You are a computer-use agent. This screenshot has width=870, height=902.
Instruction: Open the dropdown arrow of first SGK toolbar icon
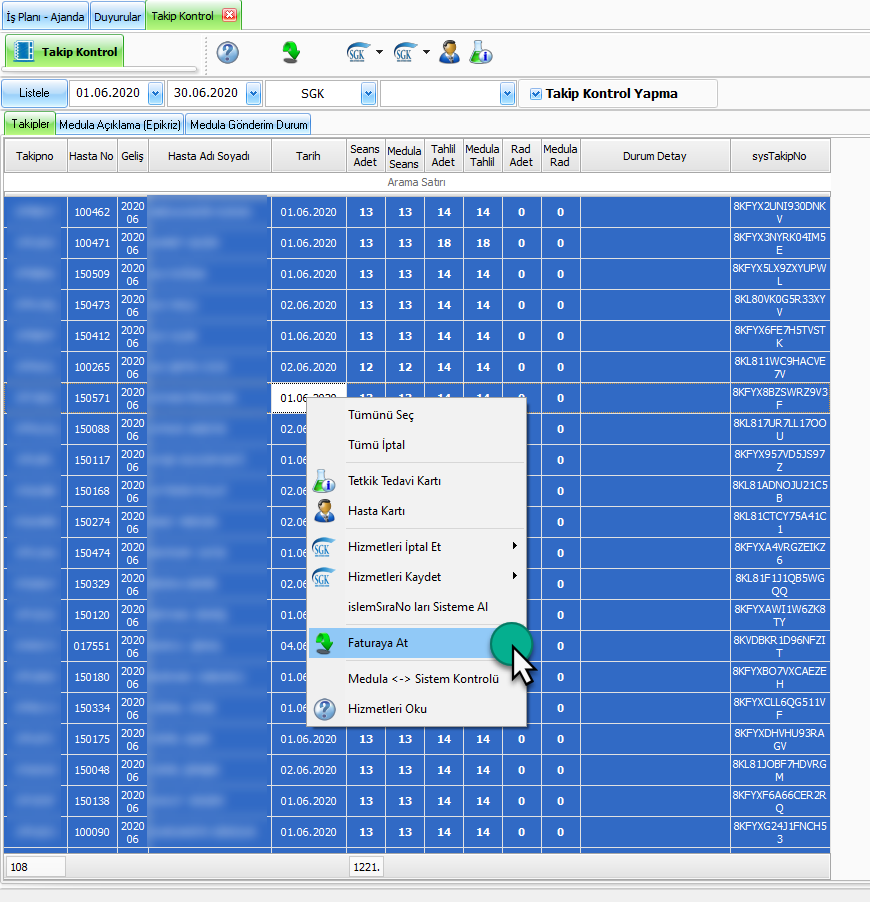click(379, 52)
